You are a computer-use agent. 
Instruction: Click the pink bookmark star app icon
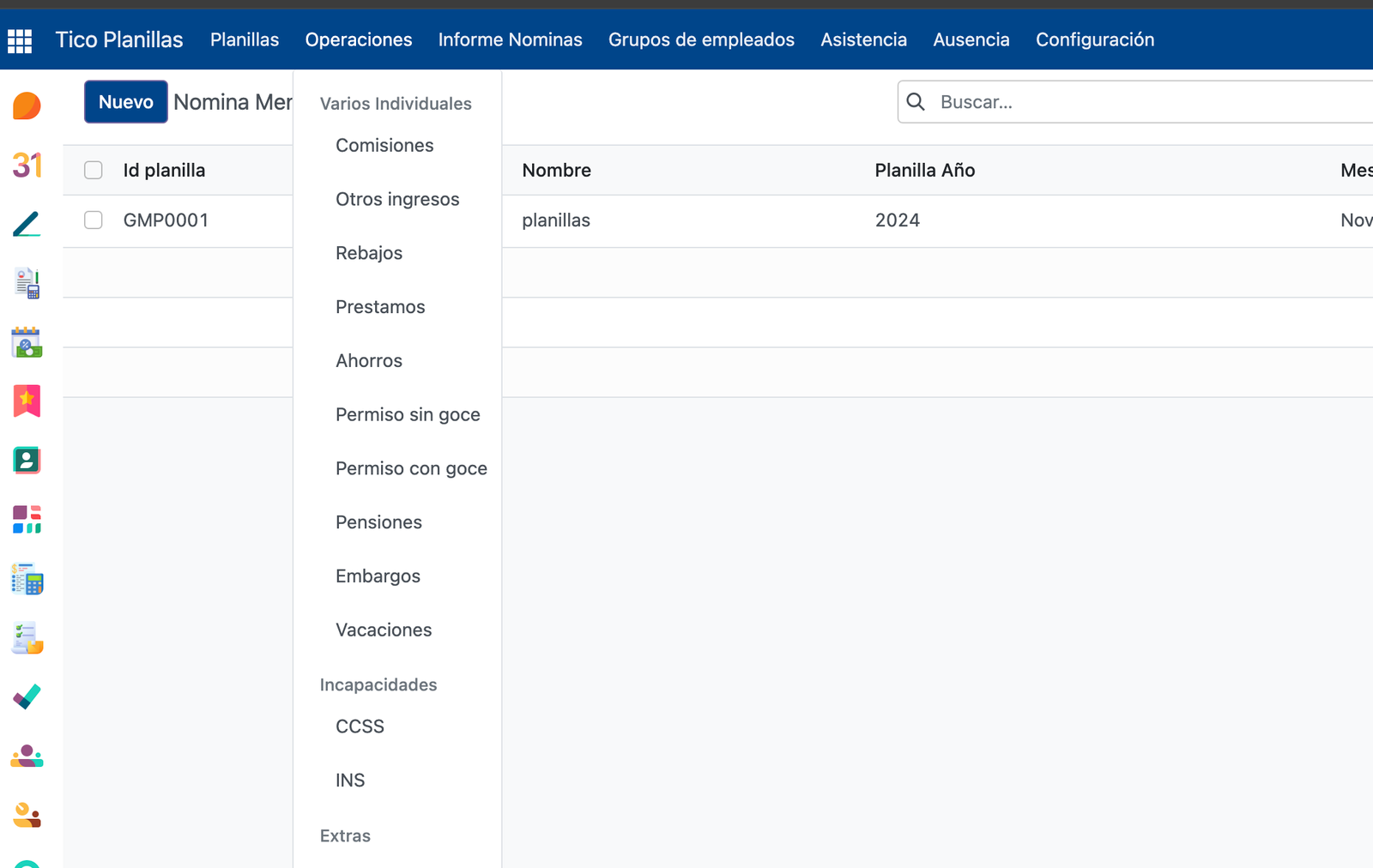pos(27,401)
